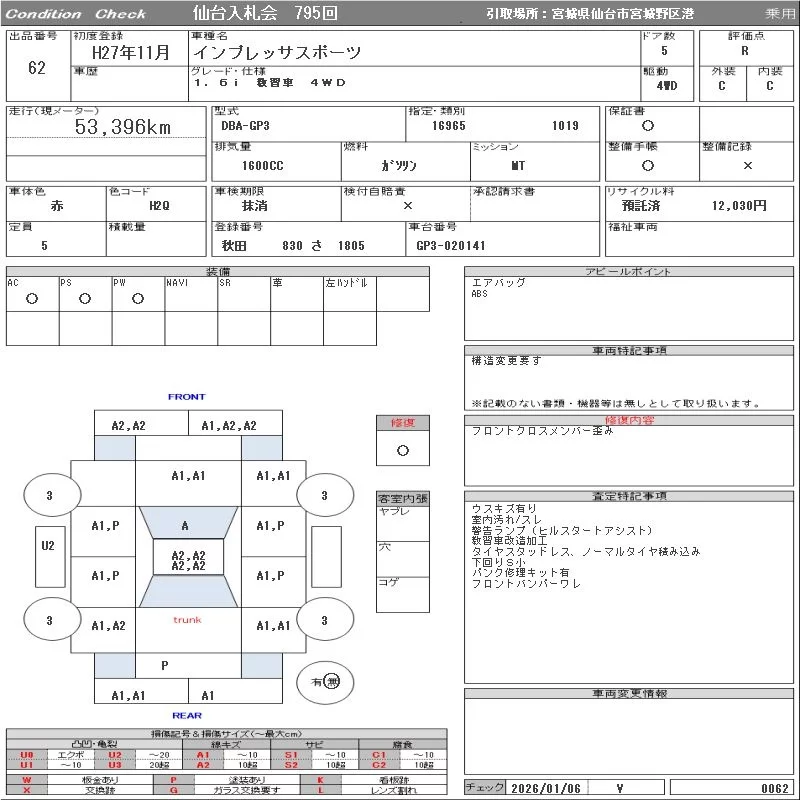Click the 53,396km mileage value

[123, 127]
